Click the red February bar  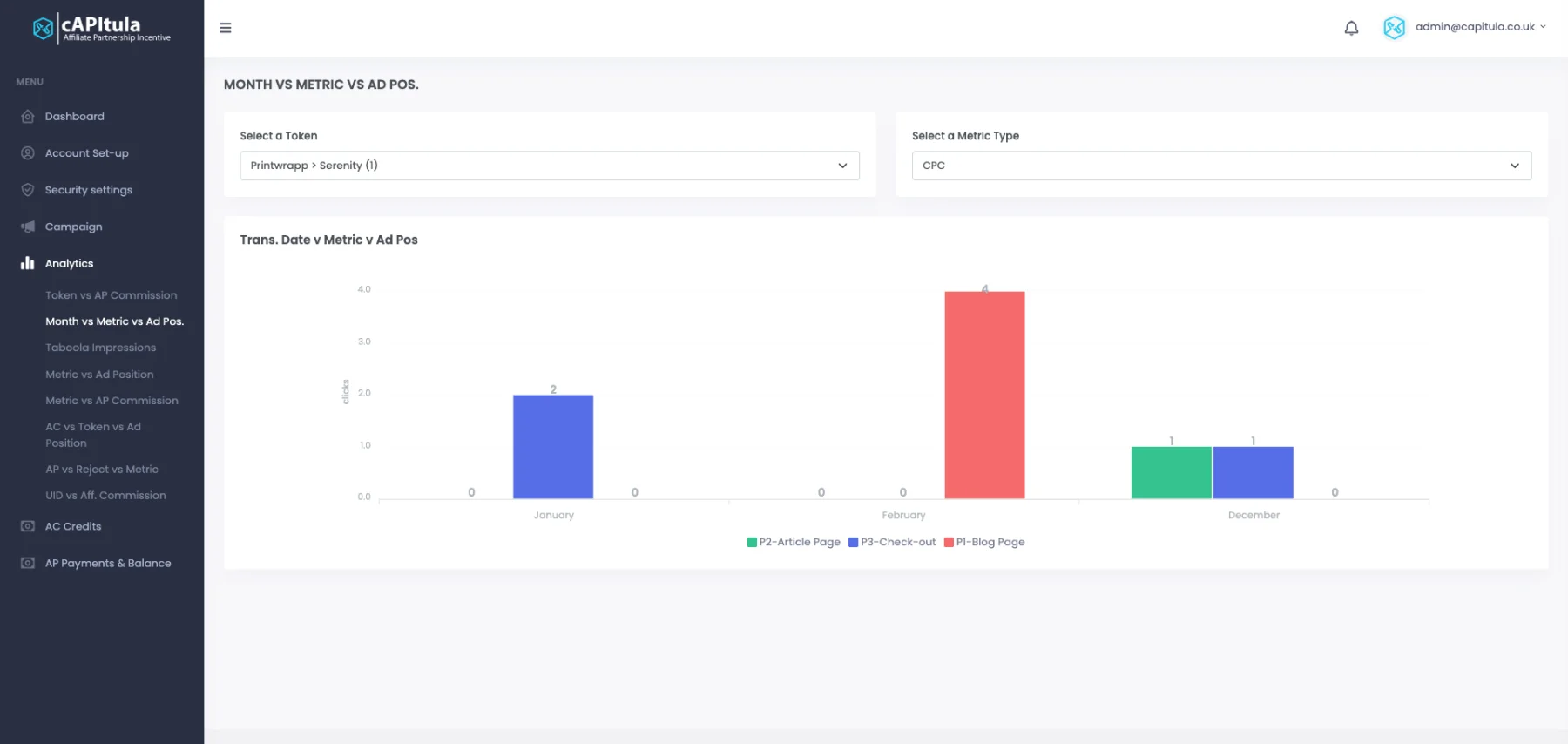click(x=984, y=396)
